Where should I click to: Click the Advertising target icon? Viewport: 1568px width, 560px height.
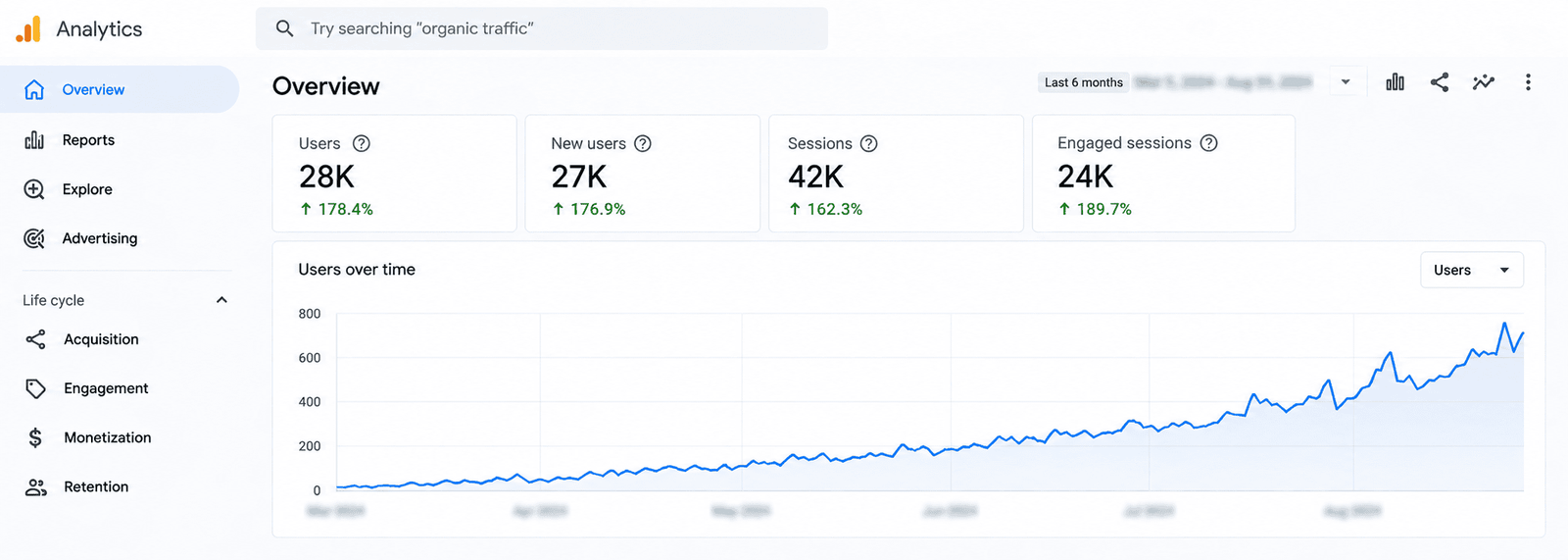34,238
